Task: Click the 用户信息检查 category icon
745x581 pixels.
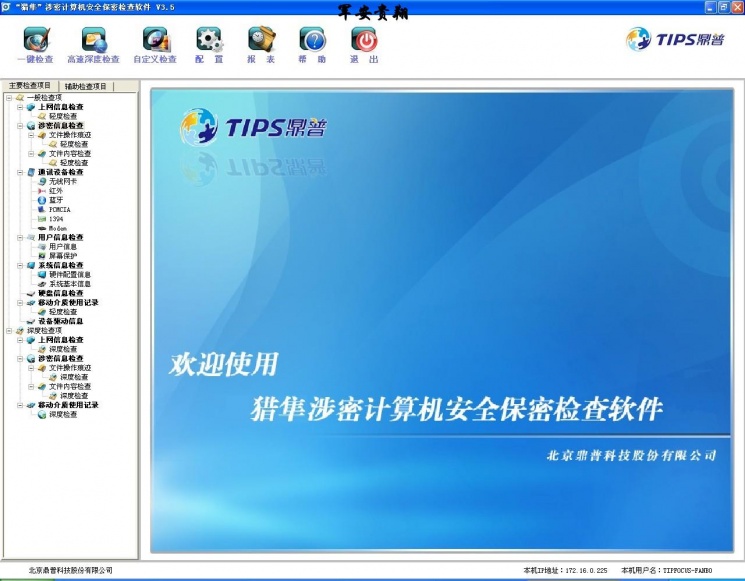Action: (x=31, y=237)
